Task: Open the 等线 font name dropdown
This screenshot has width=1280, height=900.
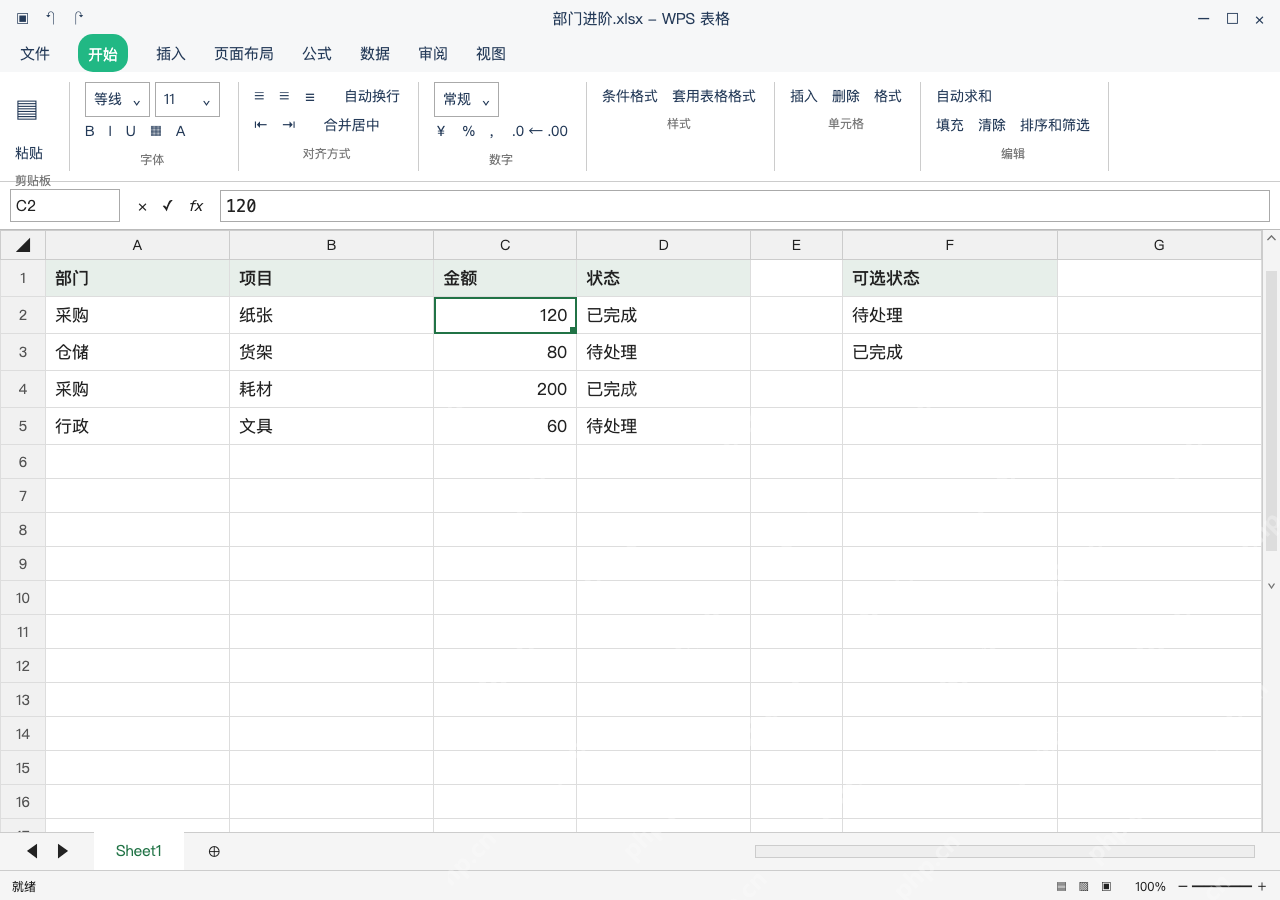Action: [x=118, y=99]
